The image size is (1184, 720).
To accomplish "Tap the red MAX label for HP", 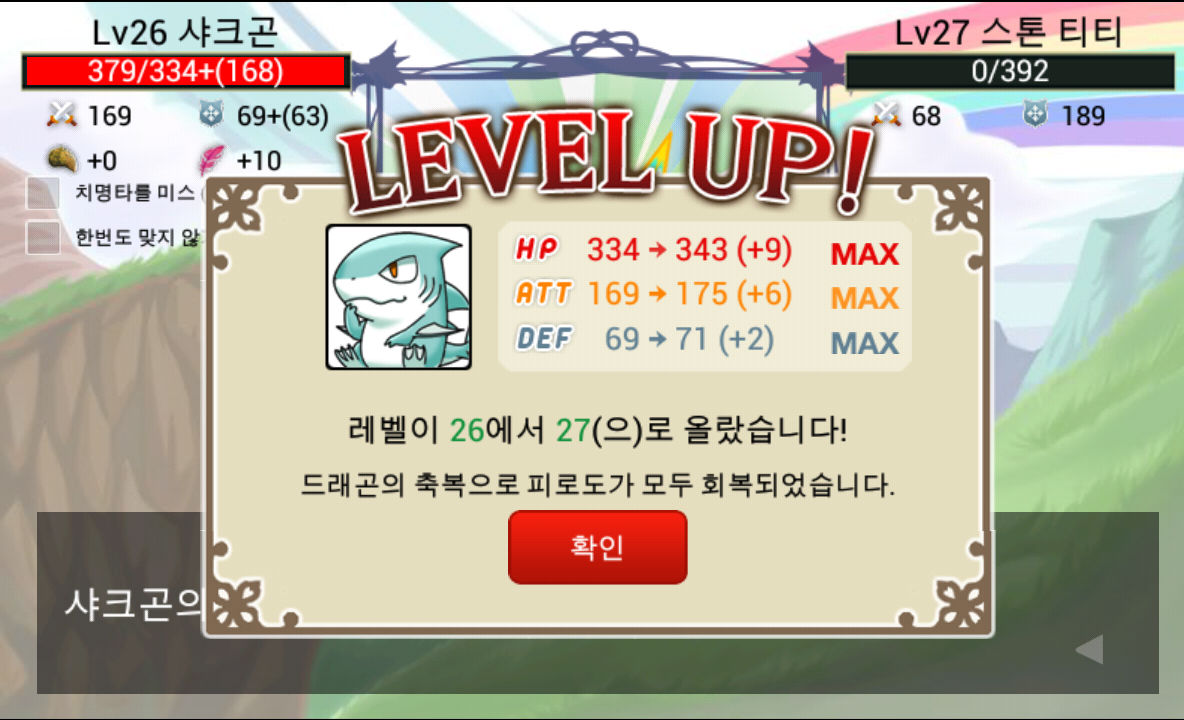I will pos(865,254).
